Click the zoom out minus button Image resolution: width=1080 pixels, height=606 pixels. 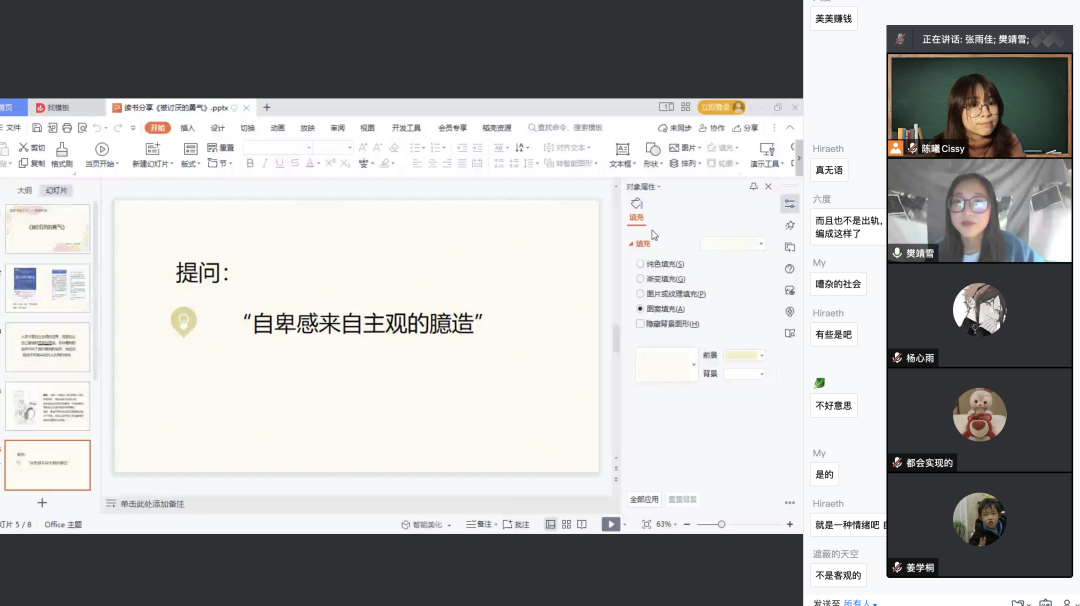tap(687, 525)
